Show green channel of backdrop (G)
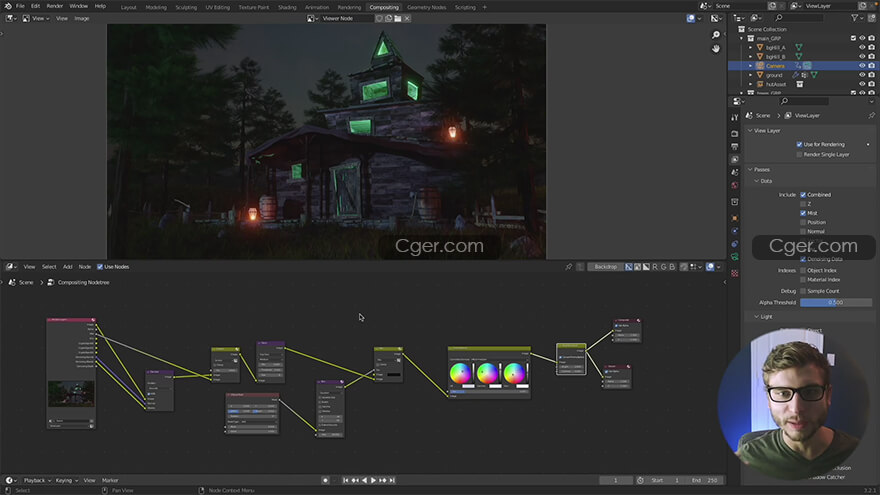The height and width of the screenshot is (495, 880). (663, 267)
